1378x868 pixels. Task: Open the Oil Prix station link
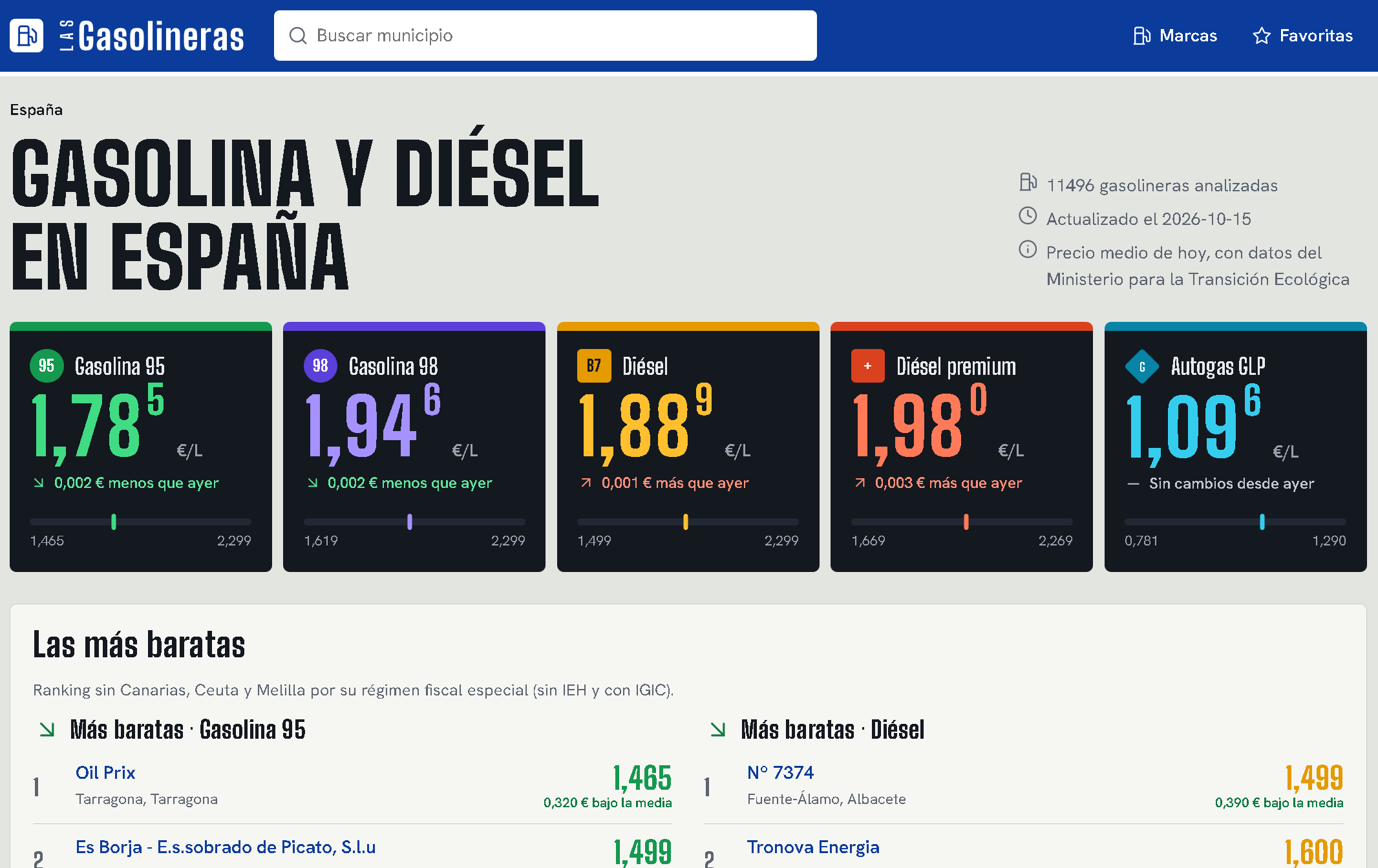[105, 772]
